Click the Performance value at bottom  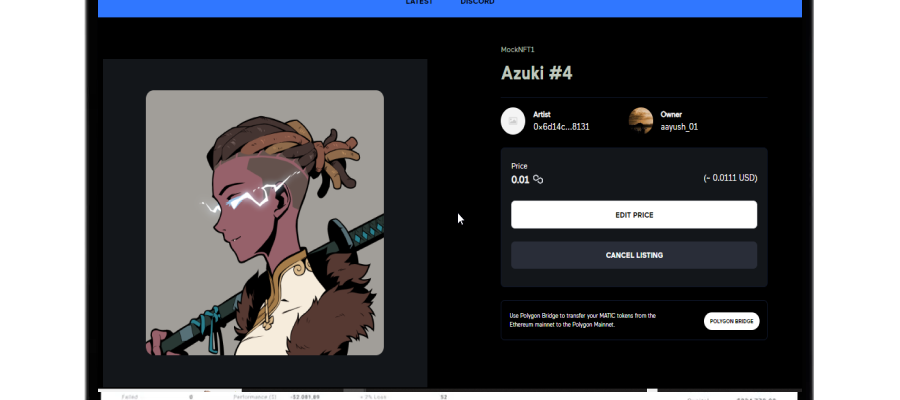pyautogui.click(x=305, y=397)
